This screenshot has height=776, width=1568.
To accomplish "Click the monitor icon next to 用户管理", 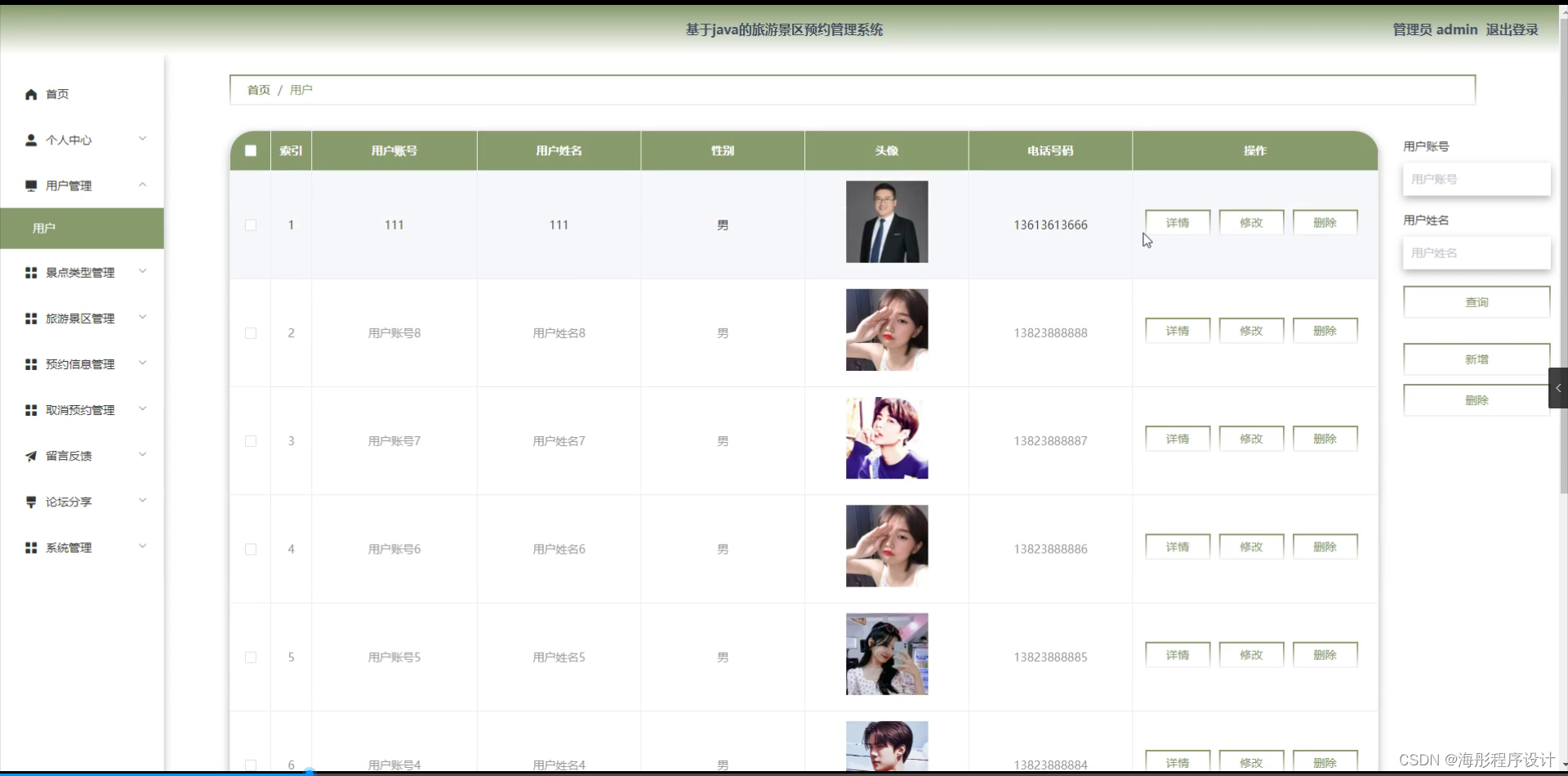I will click(31, 185).
